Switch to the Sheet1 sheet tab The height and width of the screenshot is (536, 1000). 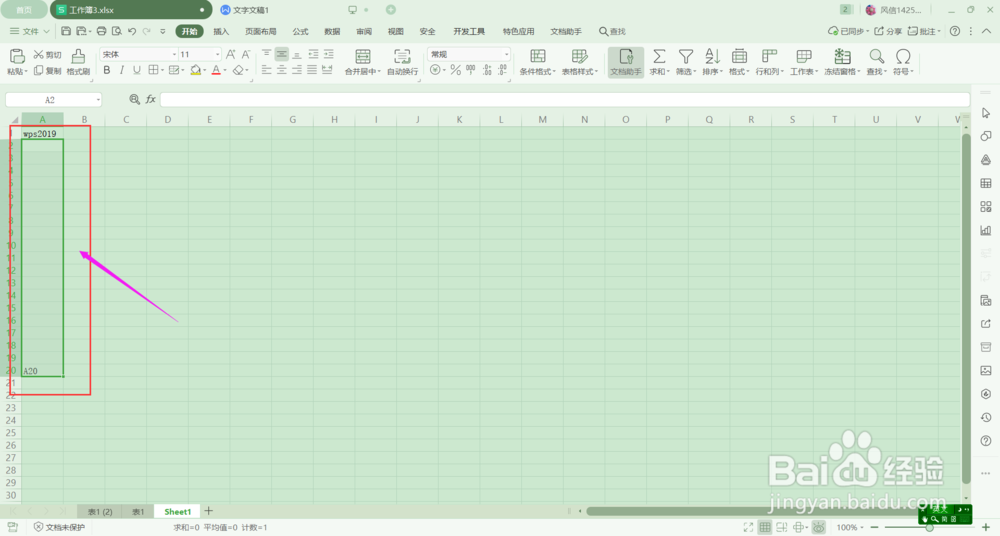(177, 512)
